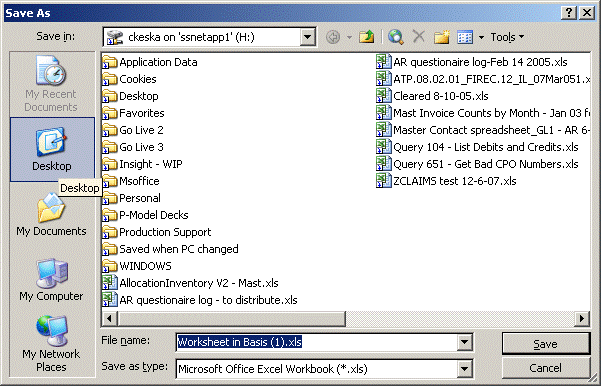Image resolution: width=601 pixels, height=386 pixels.
Task: Click the Go Live 3 folder icon
Action: coord(110,147)
